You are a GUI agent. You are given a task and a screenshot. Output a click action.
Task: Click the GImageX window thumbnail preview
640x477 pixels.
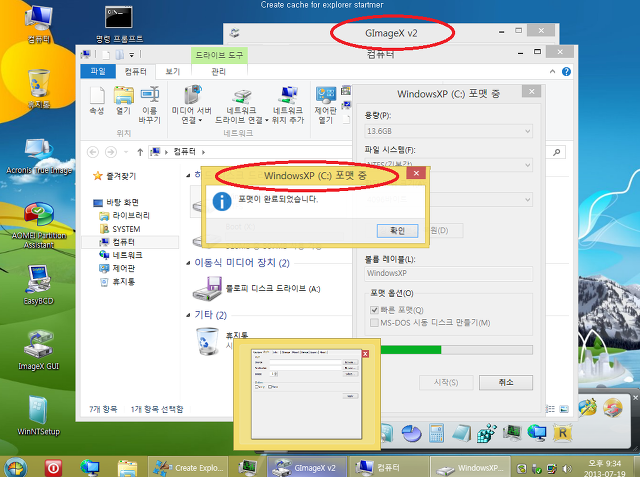[307, 394]
